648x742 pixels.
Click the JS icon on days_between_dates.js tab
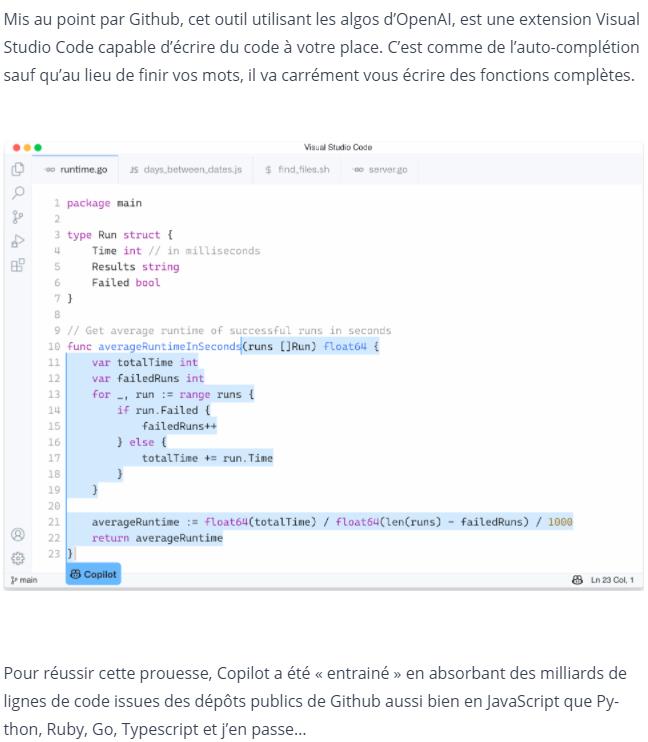pyautogui.click(x=134, y=169)
